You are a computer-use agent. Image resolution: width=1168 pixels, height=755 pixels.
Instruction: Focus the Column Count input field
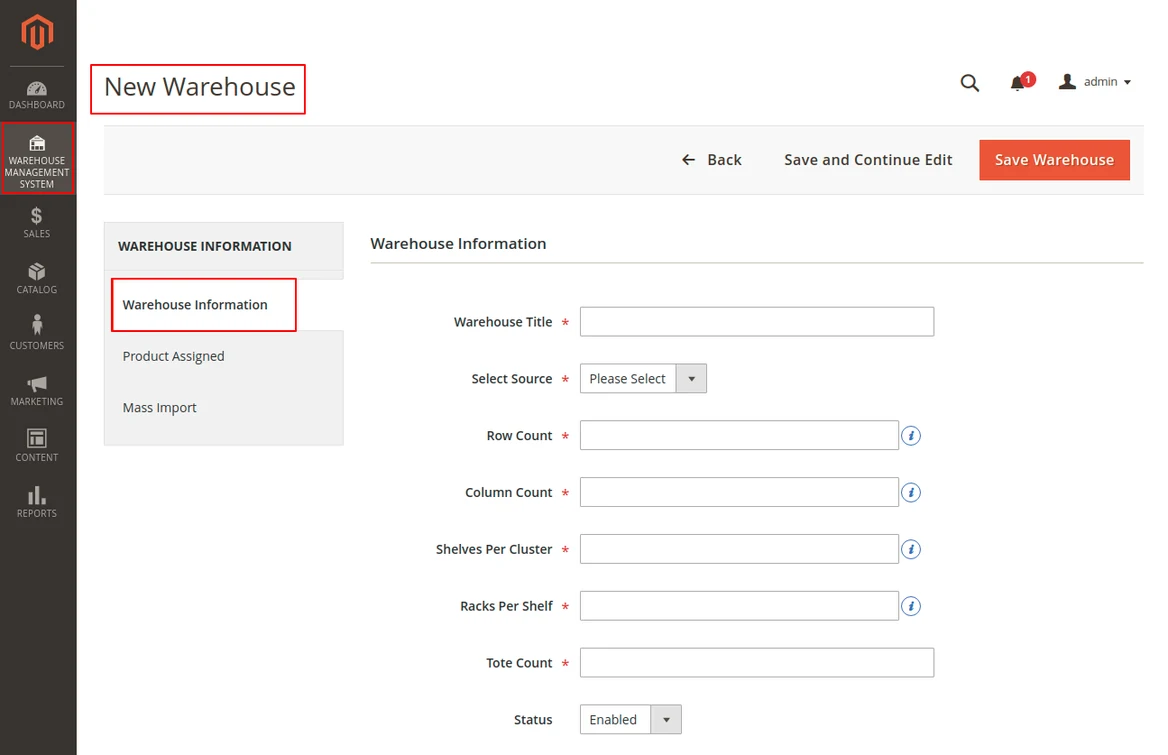[739, 492]
